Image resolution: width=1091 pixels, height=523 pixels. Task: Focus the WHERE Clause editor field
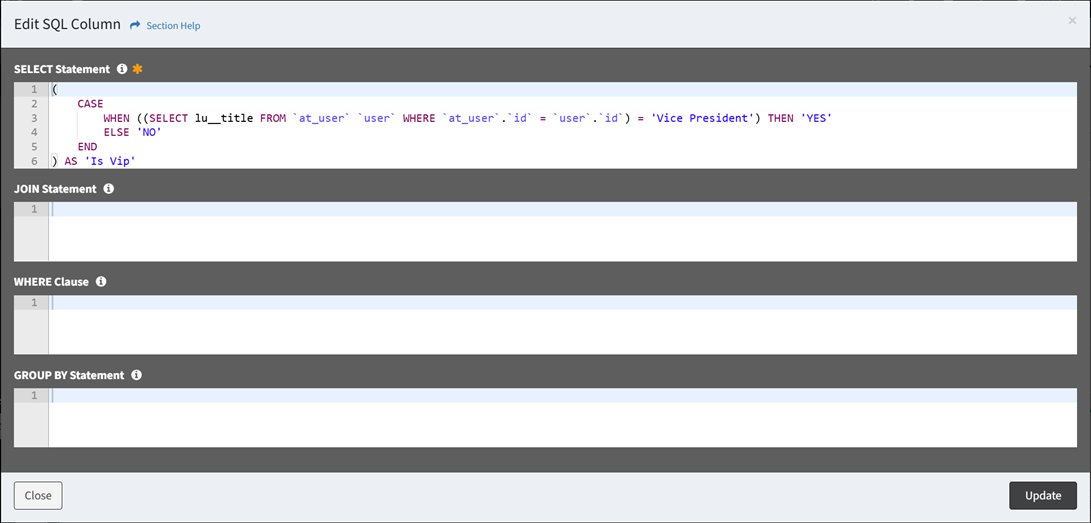pos(562,325)
